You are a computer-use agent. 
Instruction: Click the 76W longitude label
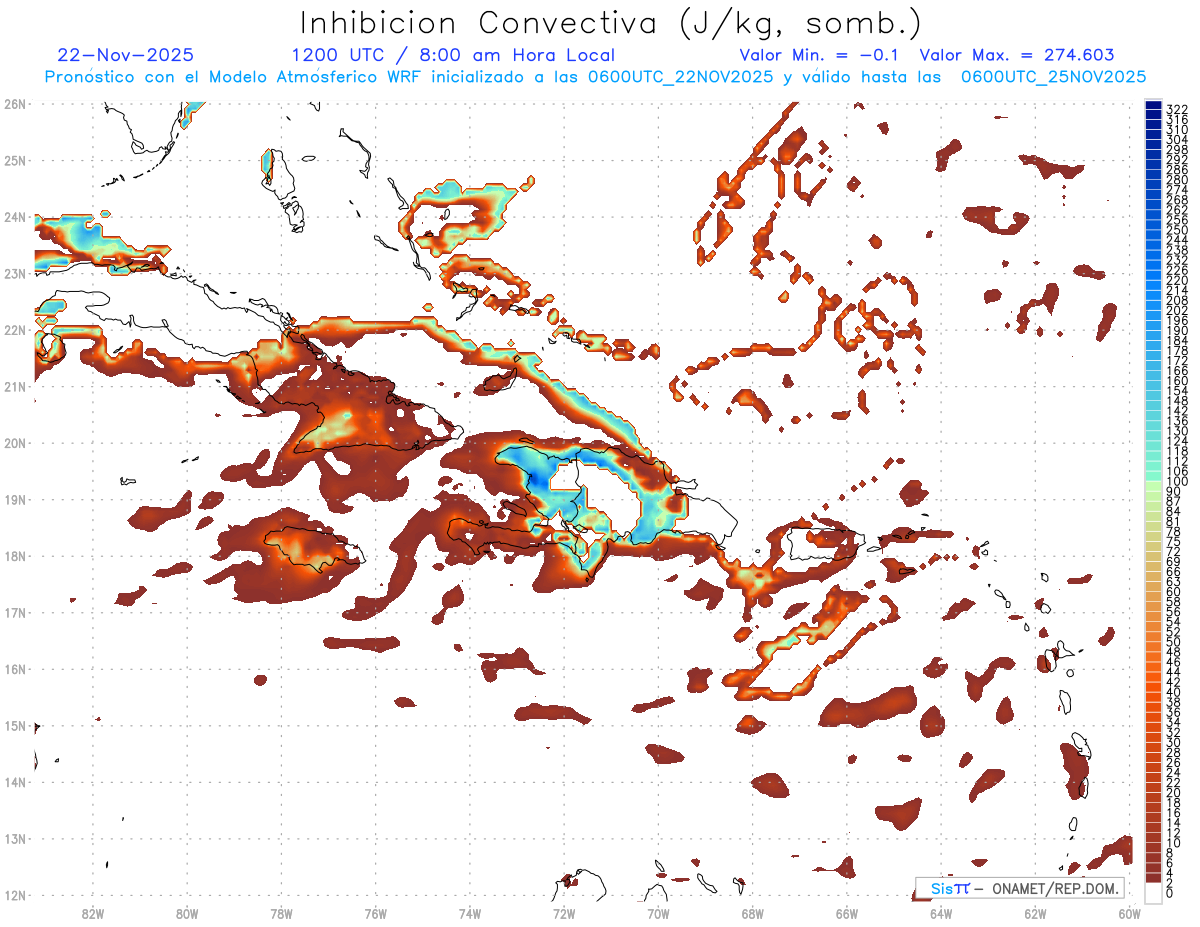pyautogui.click(x=376, y=912)
